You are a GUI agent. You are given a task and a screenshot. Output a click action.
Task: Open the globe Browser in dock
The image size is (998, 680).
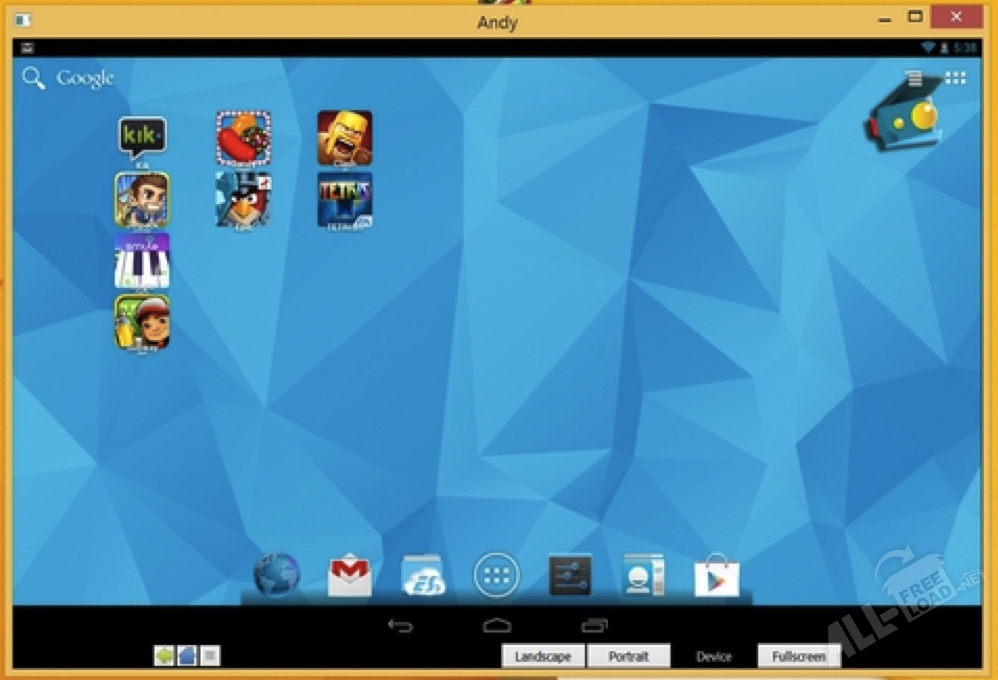[x=276, y=575]
